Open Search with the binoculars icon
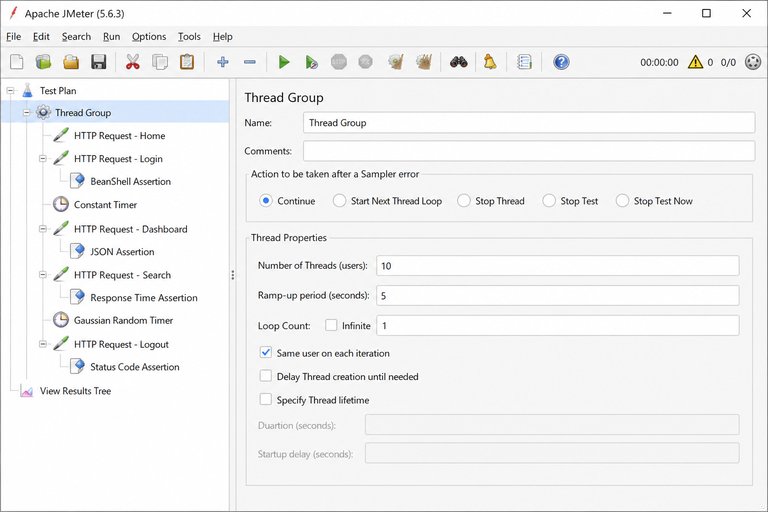 coord(458,62)
